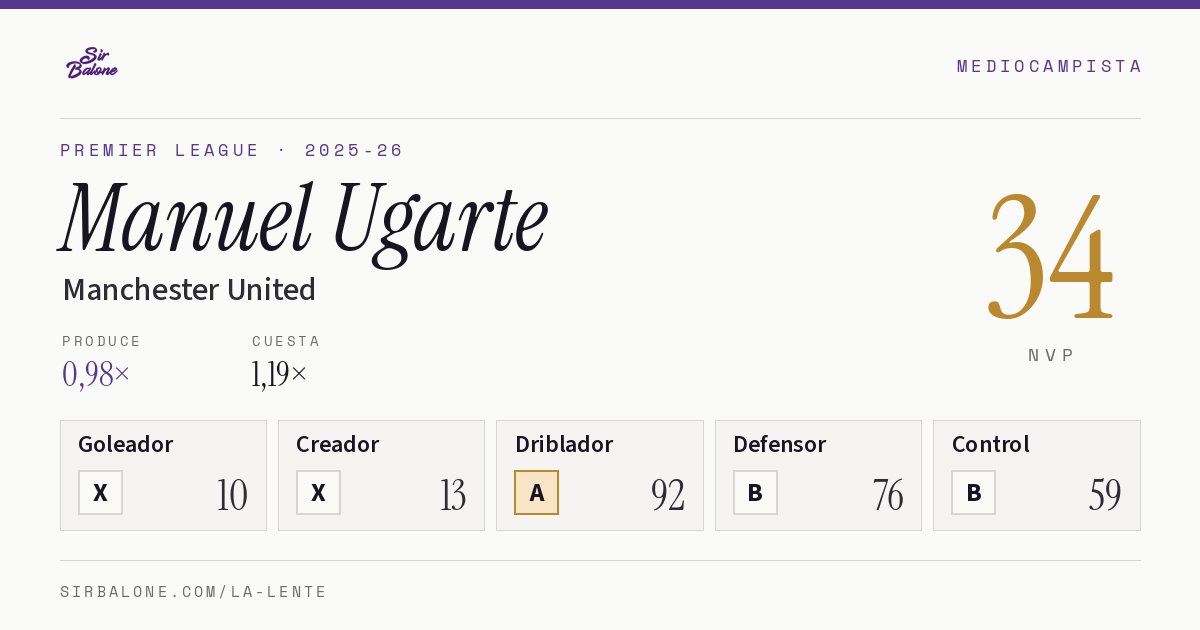
Task: Click the Manuel Ugarte player name
Action: pos(304,220)
